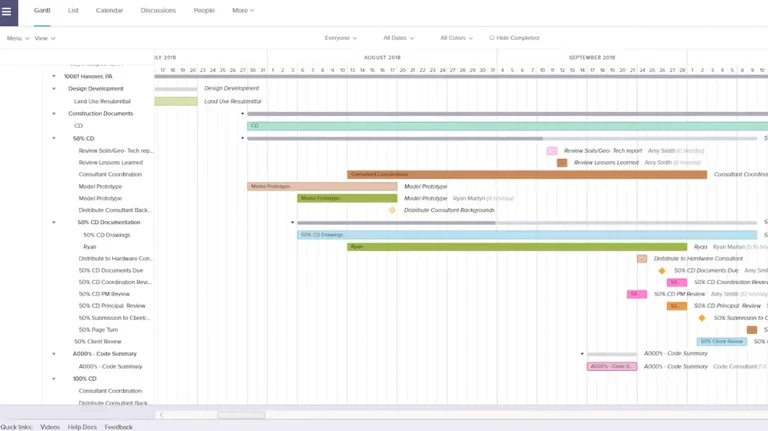768x431 pixels.
Task: Click the teal CD gantt bar
Action: coord(507,126)
